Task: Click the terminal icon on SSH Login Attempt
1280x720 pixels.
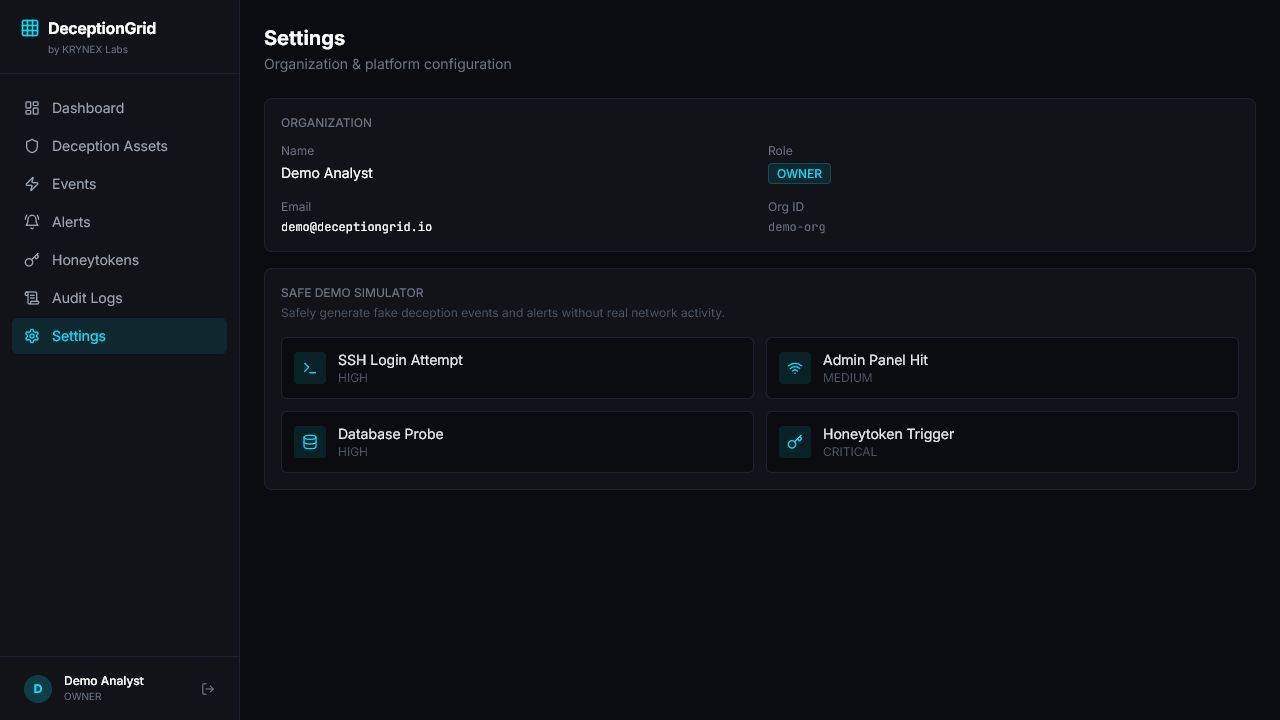Action: click(x=310, y=368)
